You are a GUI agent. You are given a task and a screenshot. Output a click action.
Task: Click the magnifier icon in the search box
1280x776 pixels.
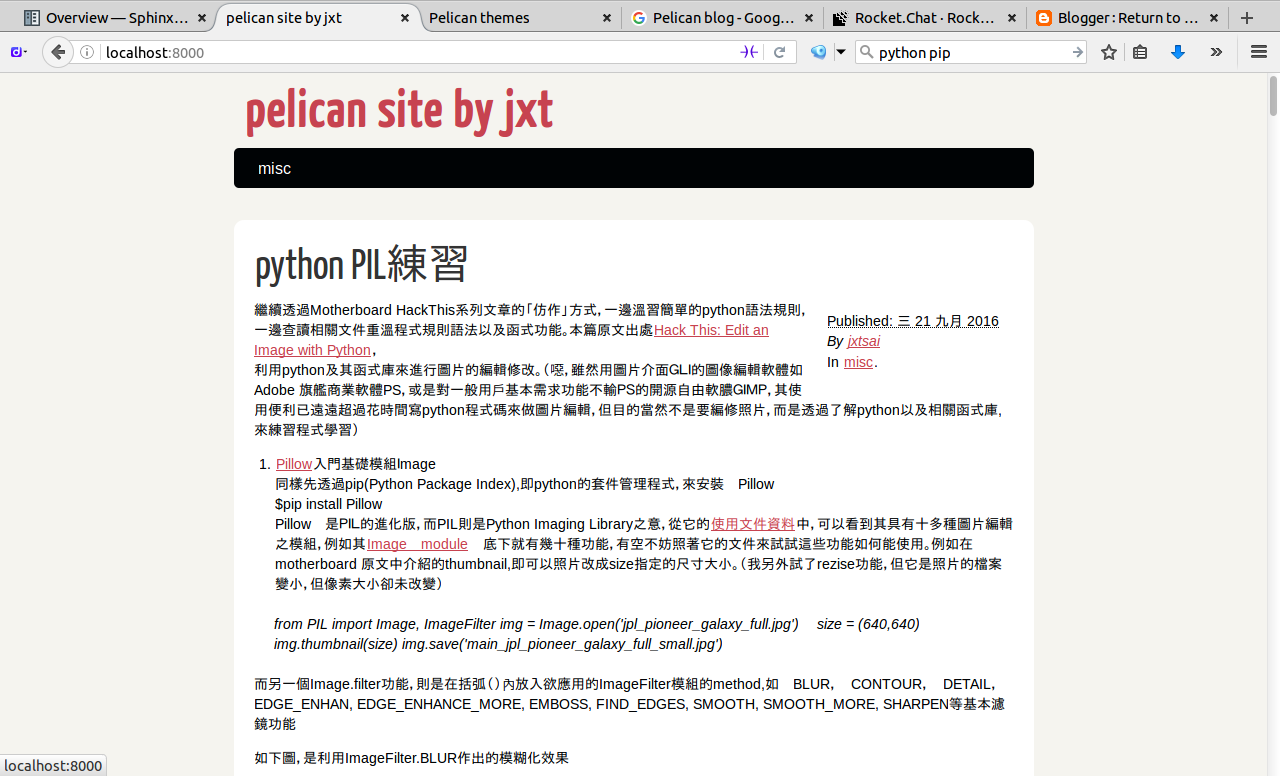867,52
